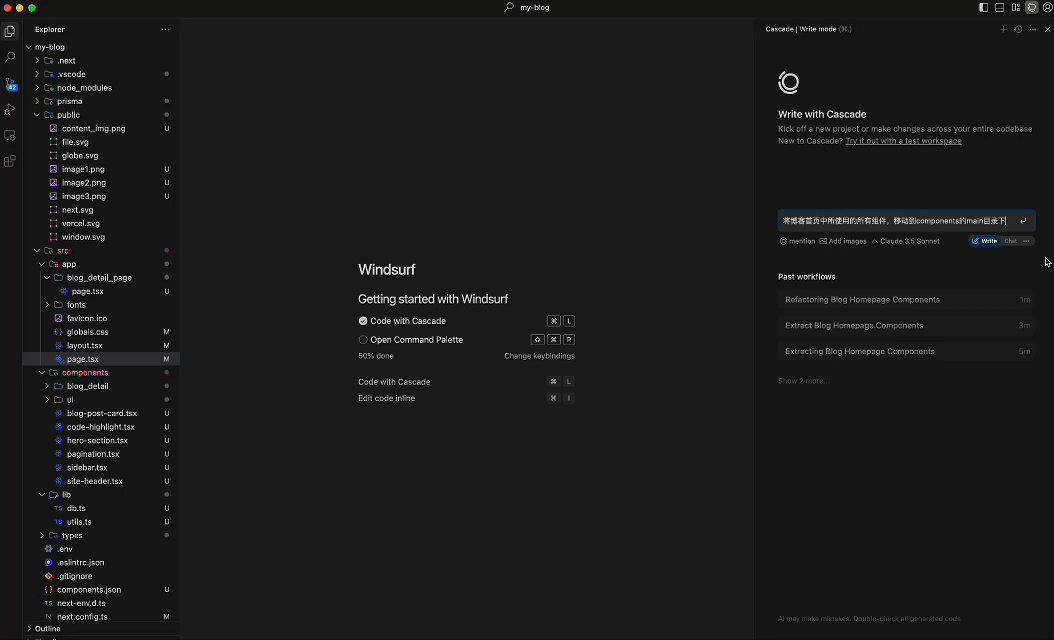Screen dimensions: 1054x640
Task: Collapse the src folder
Action: 37,250
